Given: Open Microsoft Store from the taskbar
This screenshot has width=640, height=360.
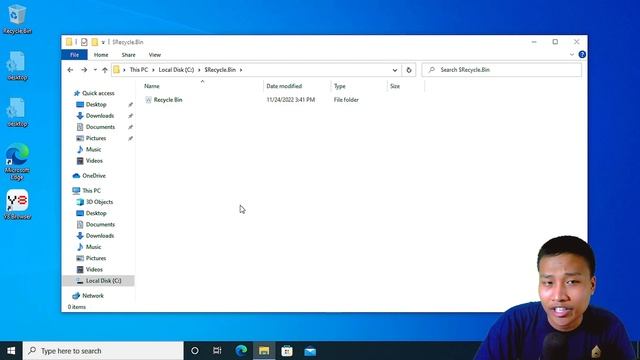Looking at the screenshot, I should tap(287, 351).
